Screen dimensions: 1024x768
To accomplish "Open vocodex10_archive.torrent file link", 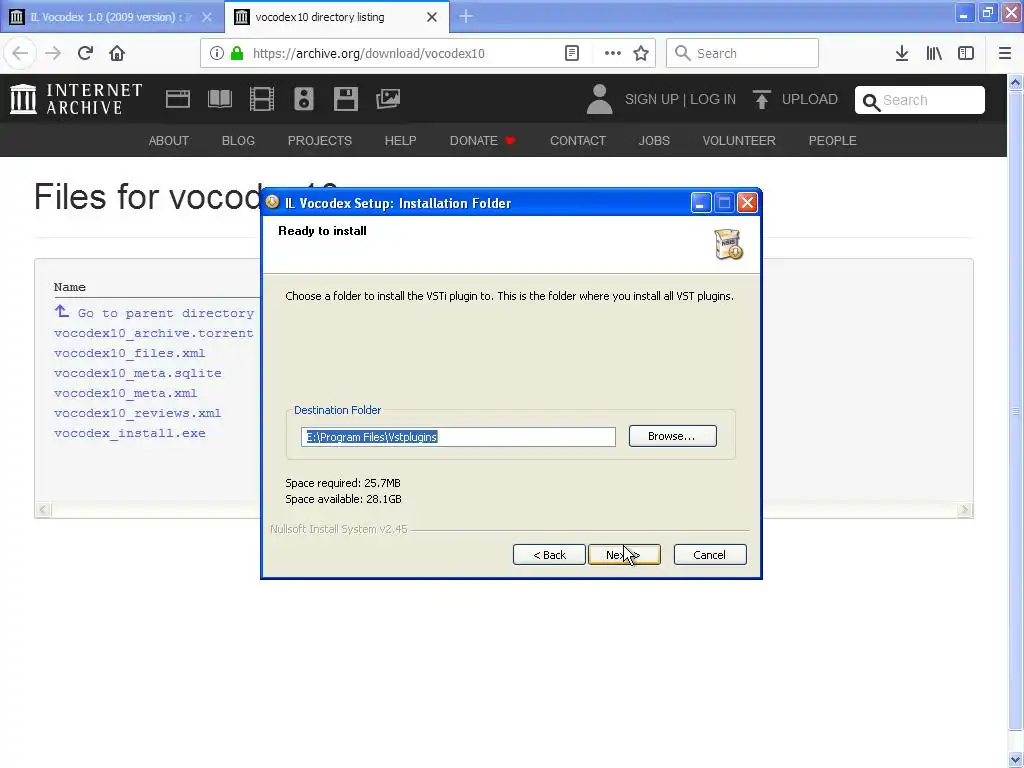I will [x=153, y=333].
